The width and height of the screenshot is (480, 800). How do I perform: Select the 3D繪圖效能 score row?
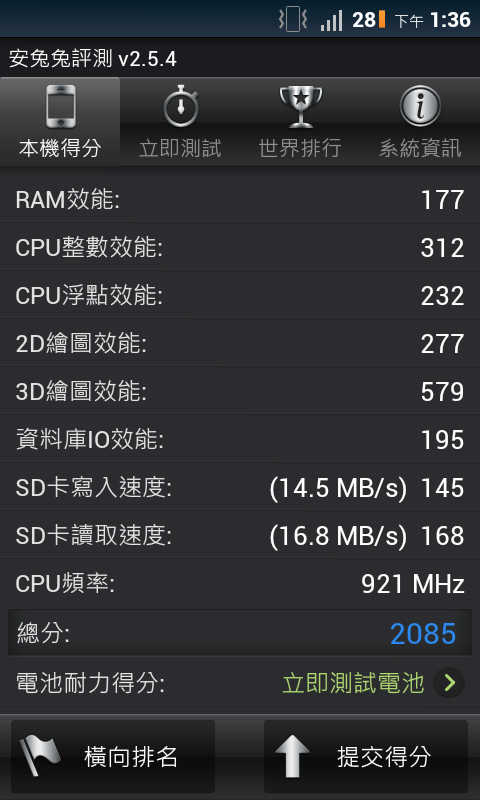coord(240,391)
